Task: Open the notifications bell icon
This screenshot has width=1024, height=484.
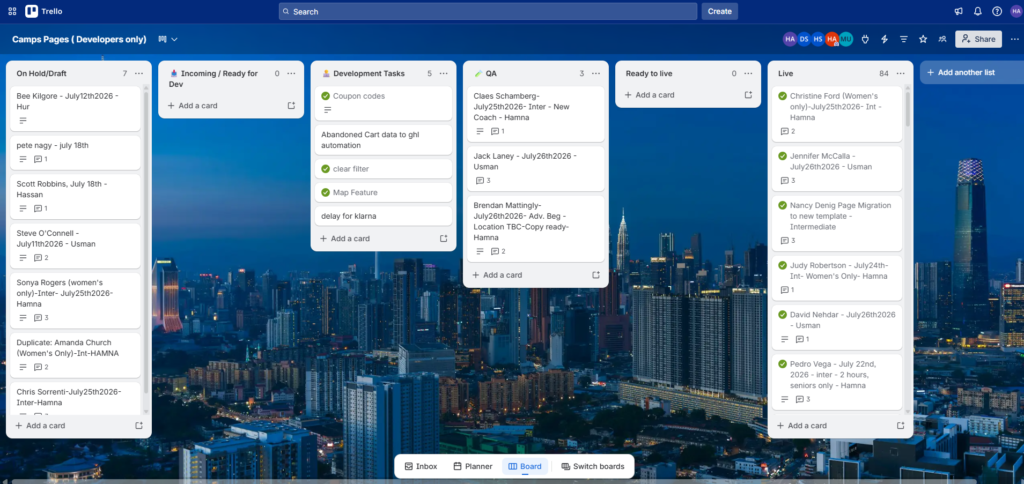Action: [x=978, y=11]
